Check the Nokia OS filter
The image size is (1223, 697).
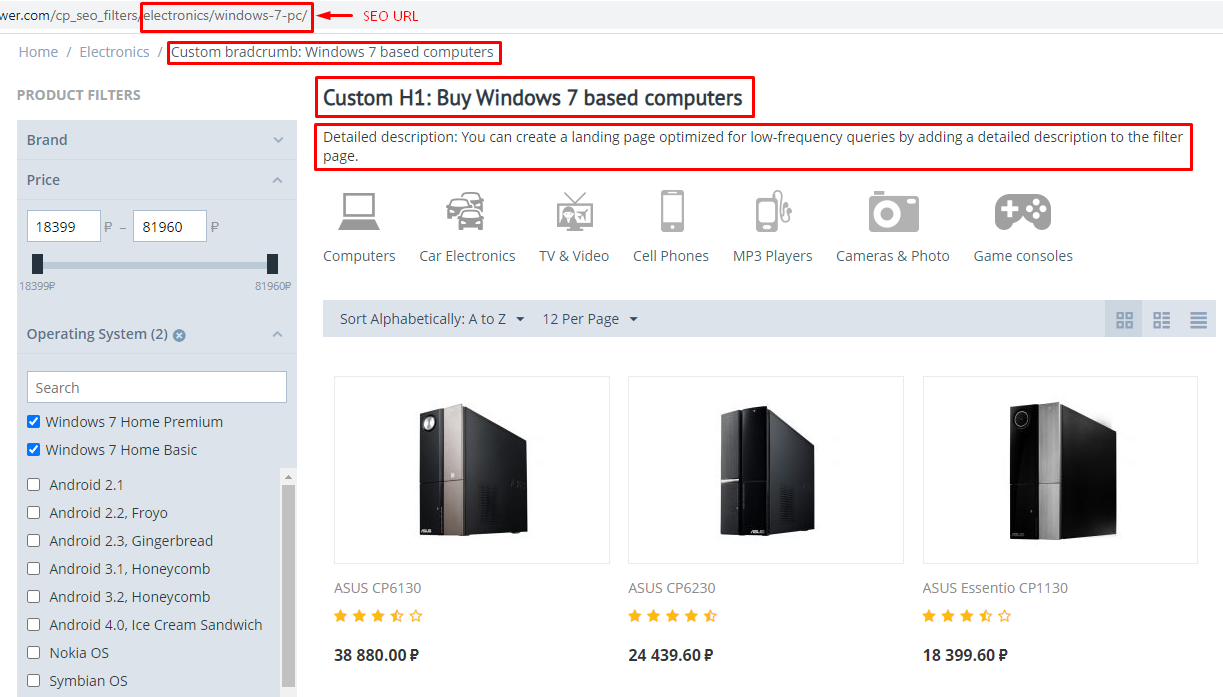[x=33, y=653]
